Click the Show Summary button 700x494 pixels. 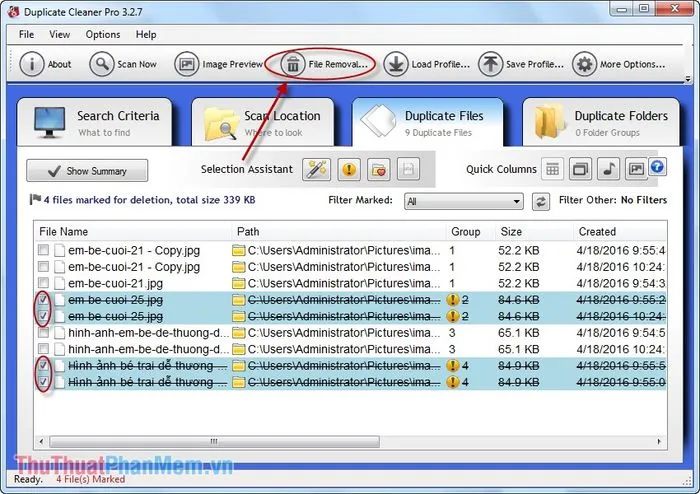87,171
